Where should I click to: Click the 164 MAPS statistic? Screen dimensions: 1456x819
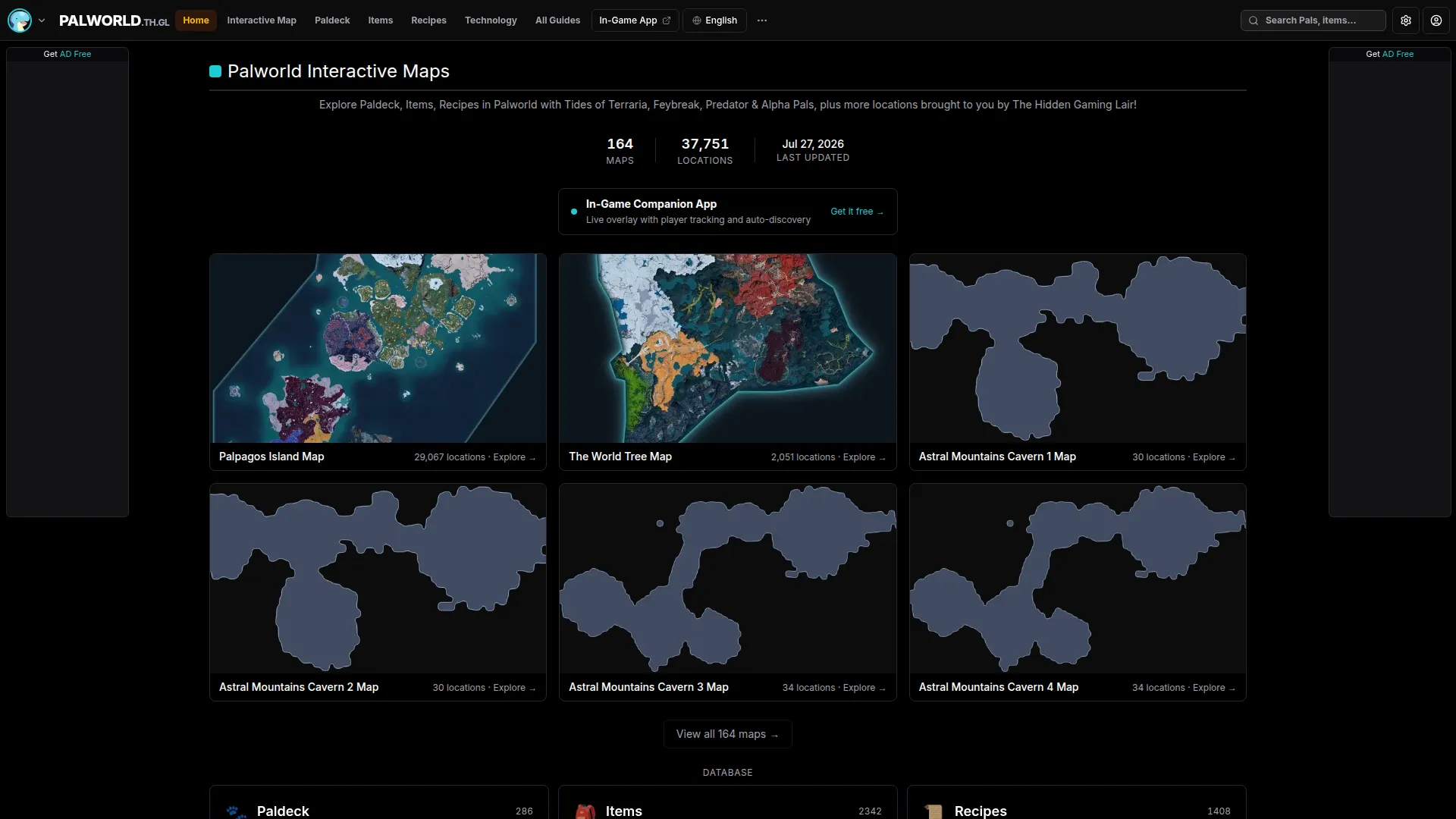pos(620,150)
